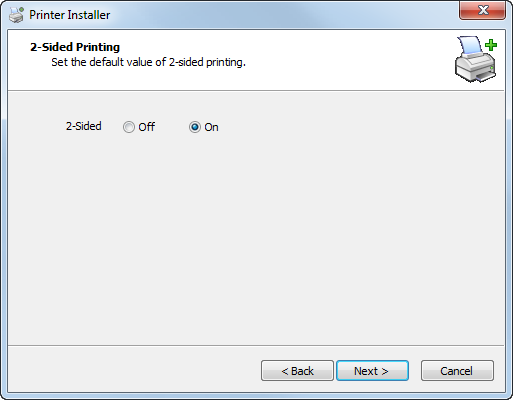
Task: Select the Off radio button for 2-Sided
Action: (129, 127)
